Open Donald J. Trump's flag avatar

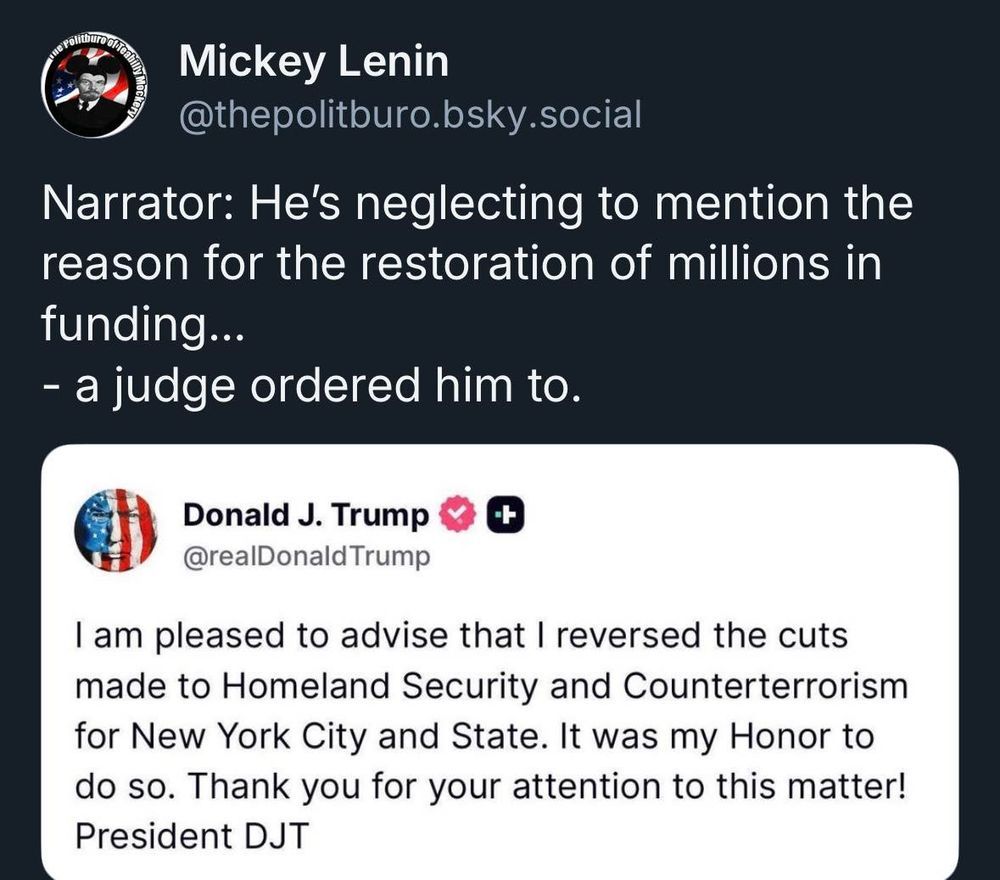click(116, 530)
